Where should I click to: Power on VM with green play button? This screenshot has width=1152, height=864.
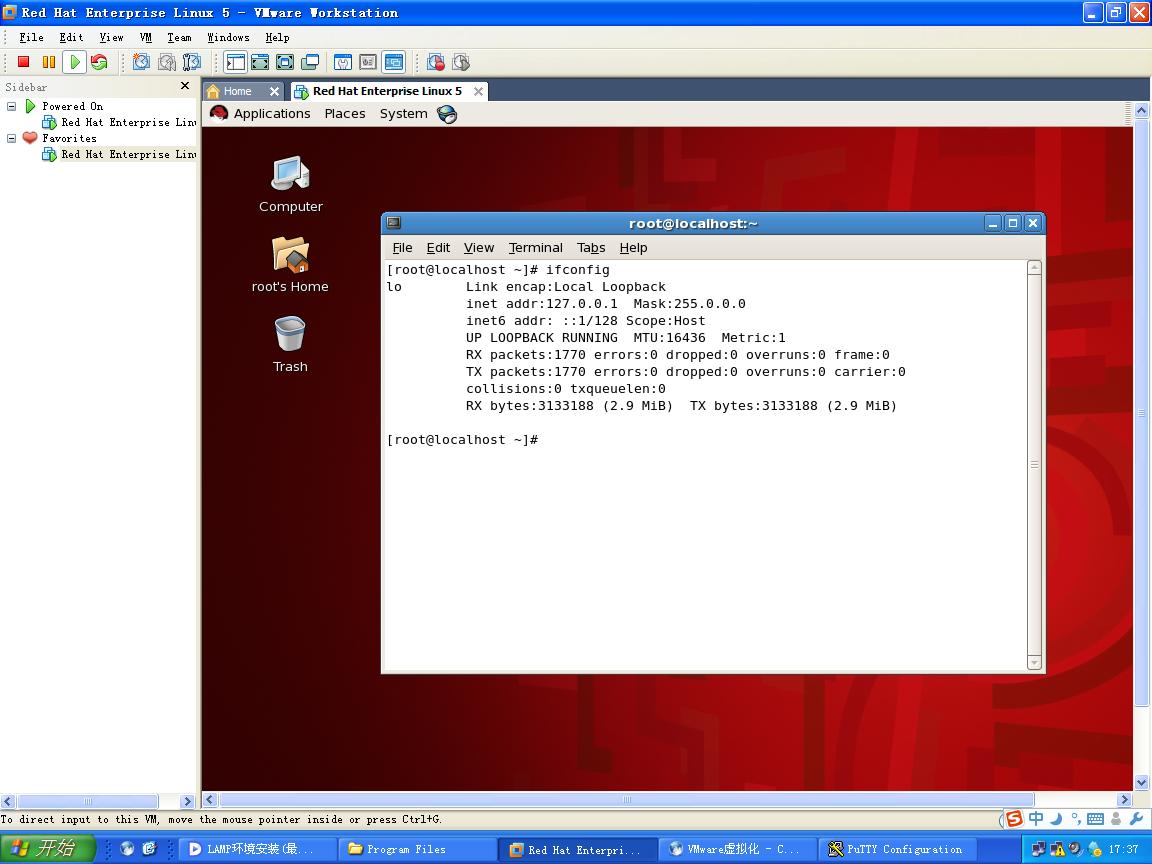(74, 62)
